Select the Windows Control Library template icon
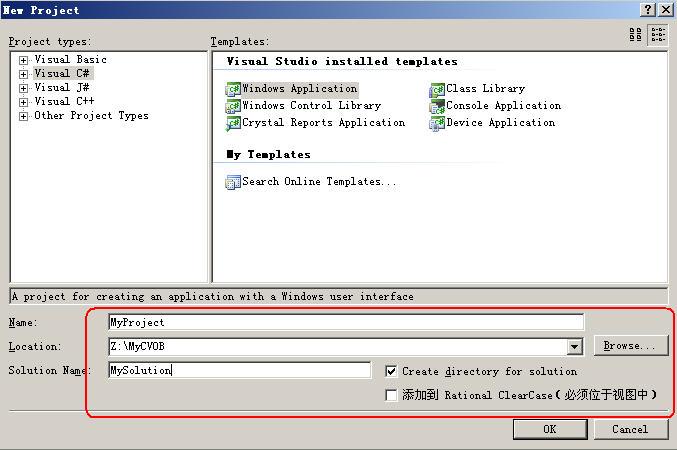This screenshot has height=450, width=677. 233,106
